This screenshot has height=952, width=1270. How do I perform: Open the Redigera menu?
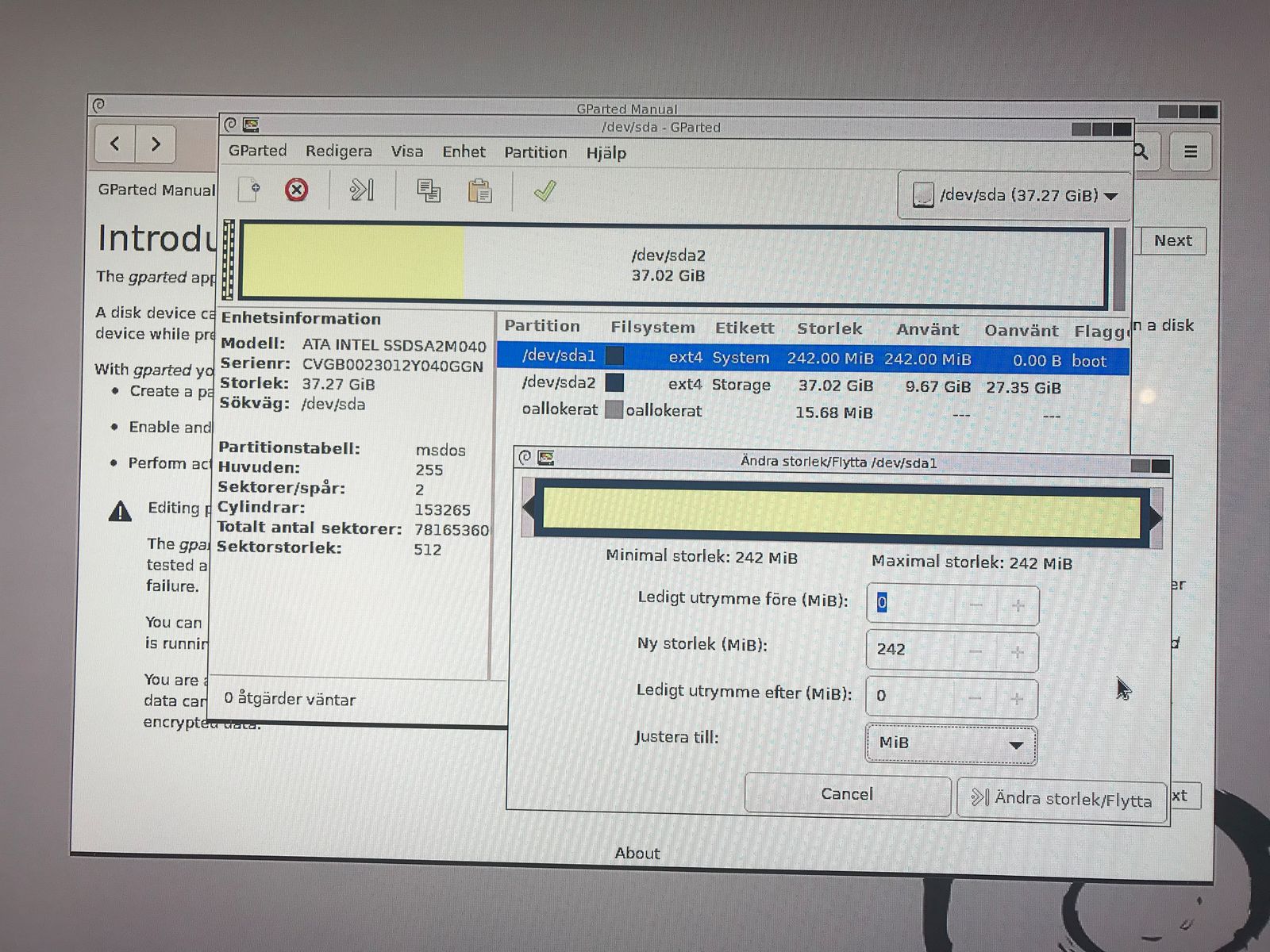point(338,152)
